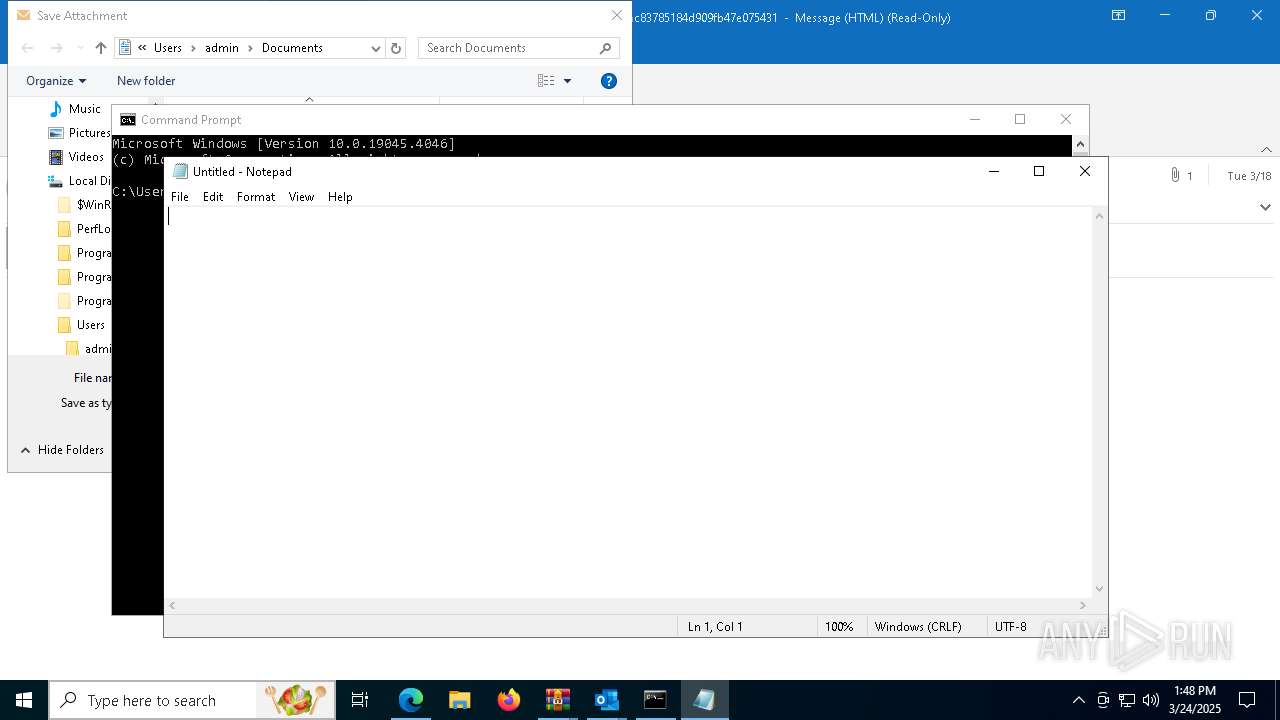Open the Notepad Help menu
This screenshot has width=1280, height=720.
[340, 197]
